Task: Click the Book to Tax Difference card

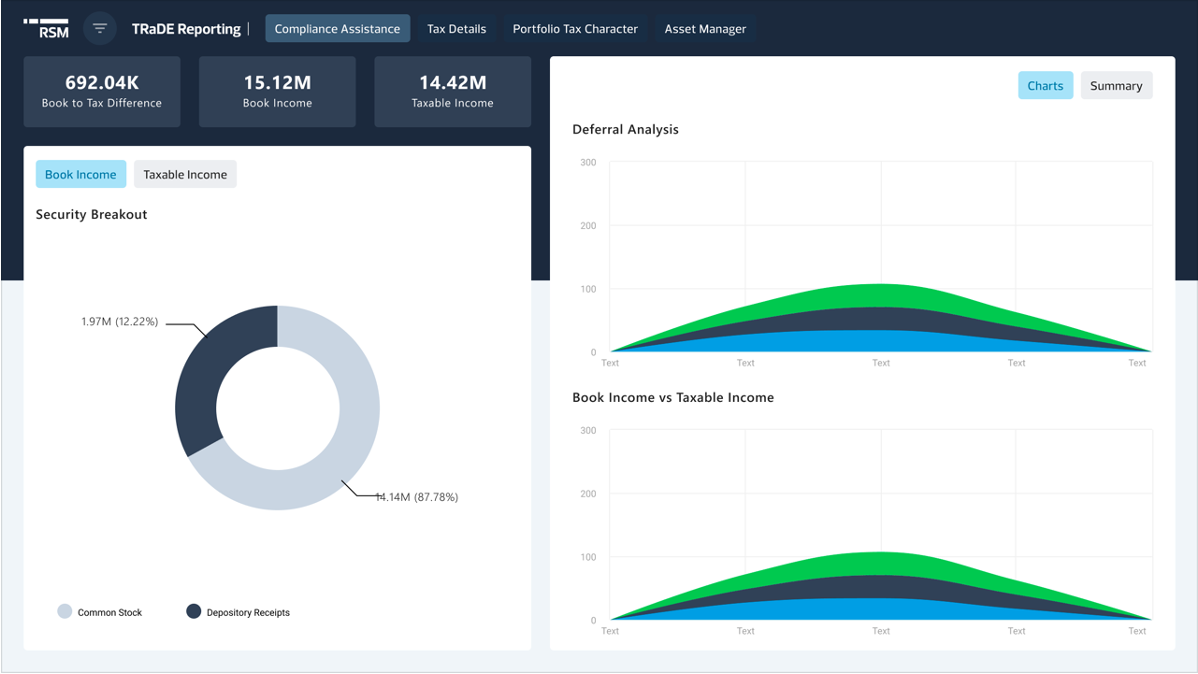Action: (x=102, y=91)
